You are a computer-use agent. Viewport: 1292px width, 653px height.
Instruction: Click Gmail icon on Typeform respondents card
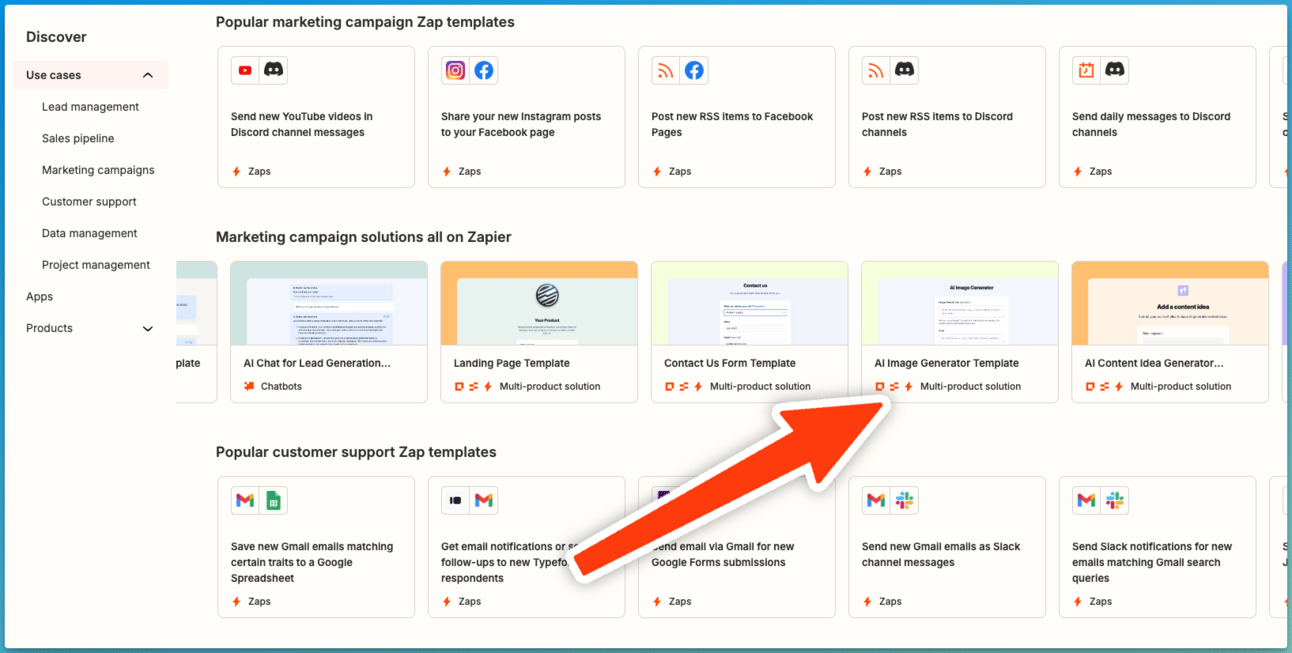(484, 500)
